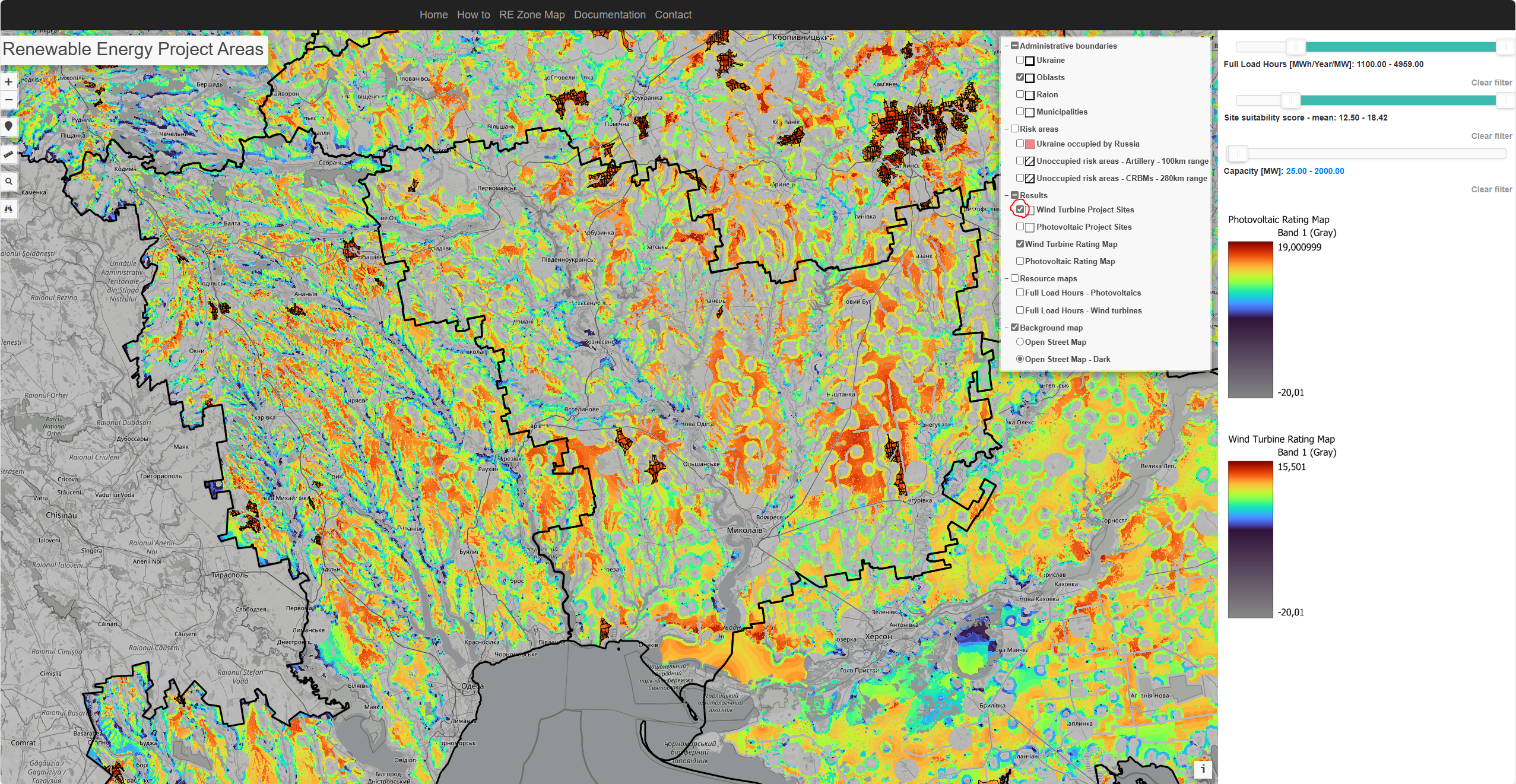Click the map zoom out minus button

pos(8,99)
